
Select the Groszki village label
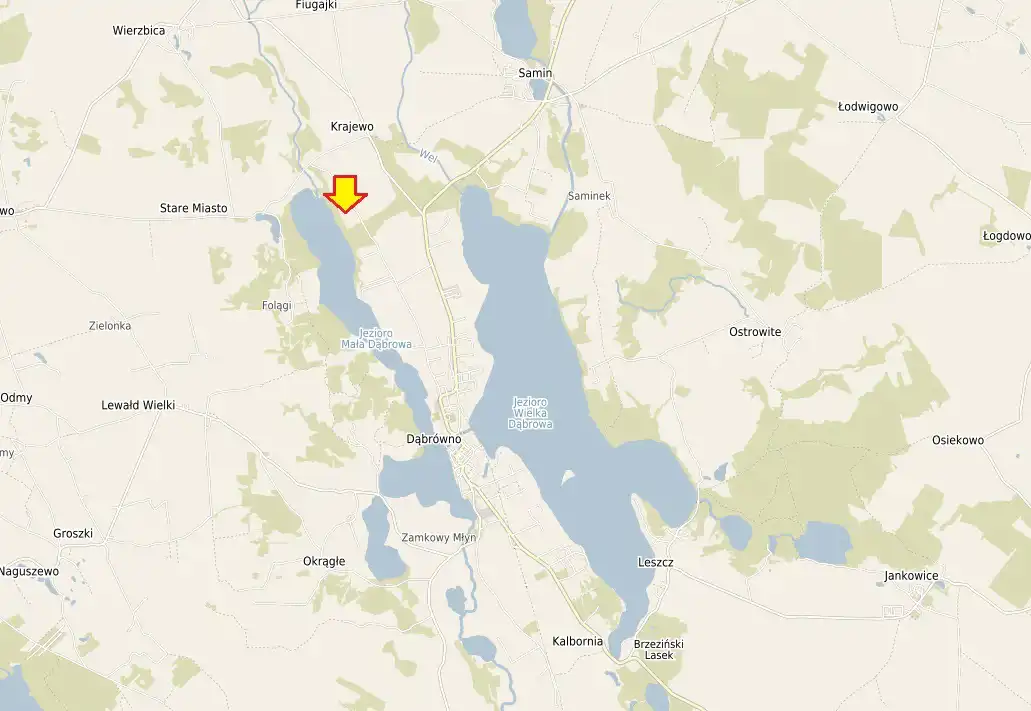click(x=73, y=533)
